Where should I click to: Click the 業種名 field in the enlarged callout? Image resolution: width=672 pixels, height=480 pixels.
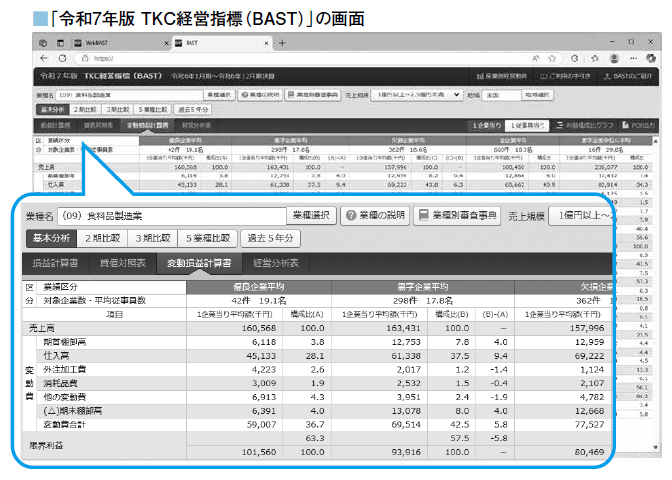pos(171,216)
